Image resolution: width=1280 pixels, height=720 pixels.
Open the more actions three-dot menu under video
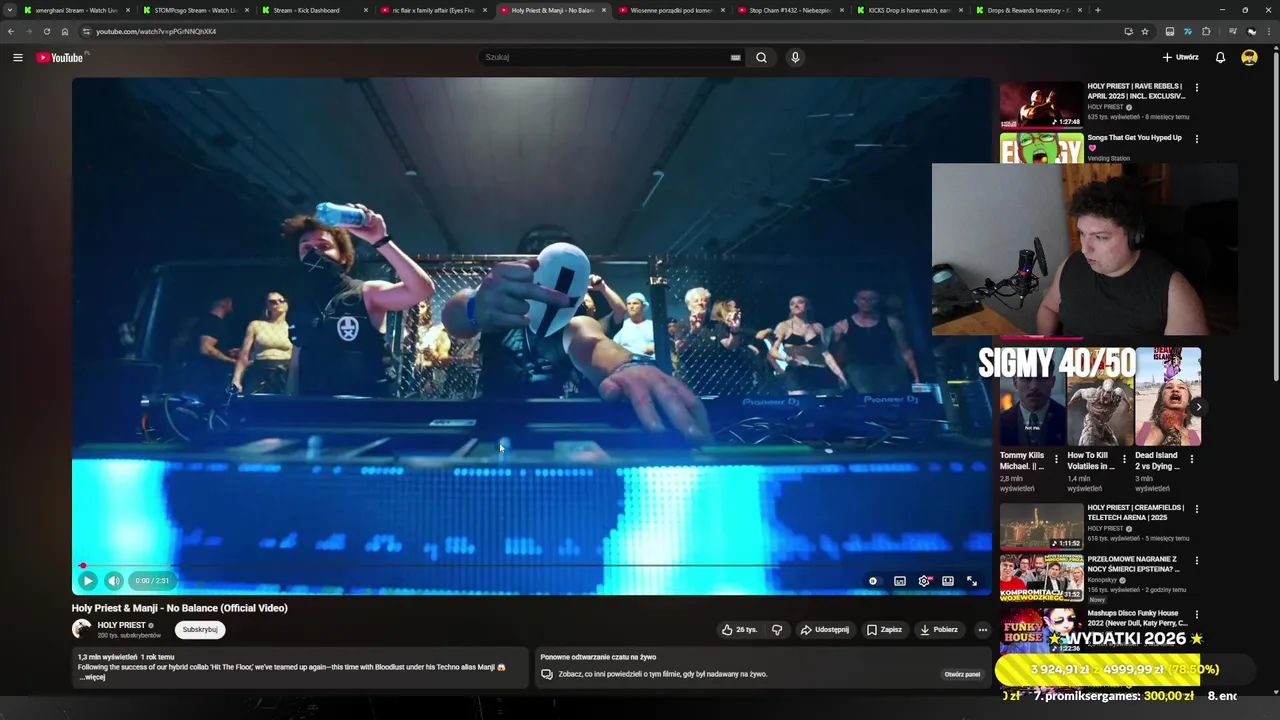pos(983,630)
